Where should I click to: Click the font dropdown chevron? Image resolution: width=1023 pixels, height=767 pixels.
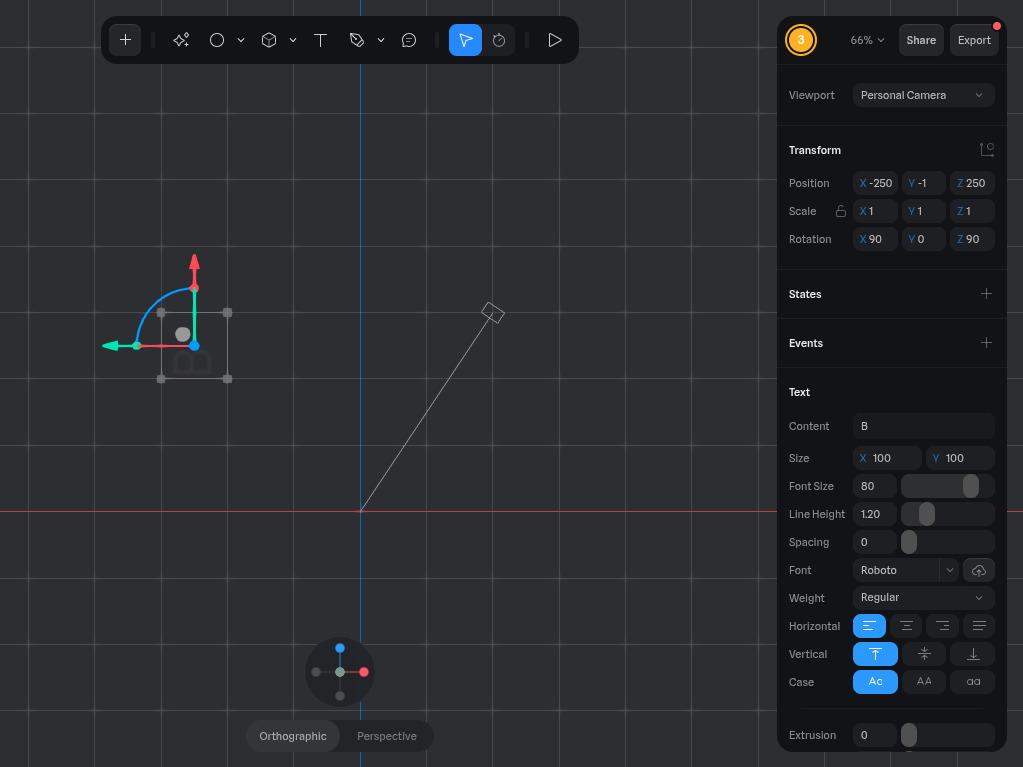[949, 570]
